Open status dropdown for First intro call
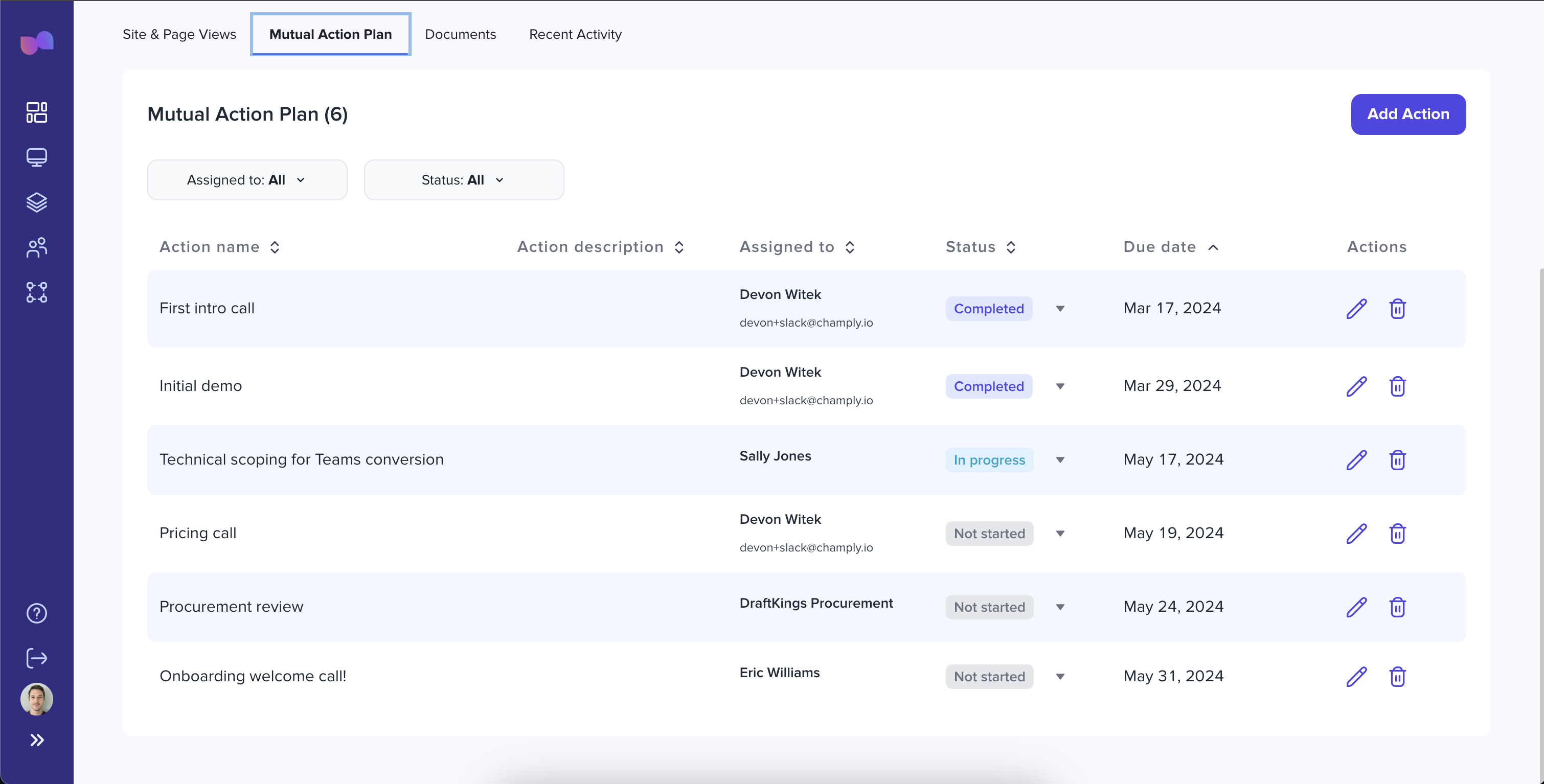1544x784 pixels. [x=1060, y=309]
